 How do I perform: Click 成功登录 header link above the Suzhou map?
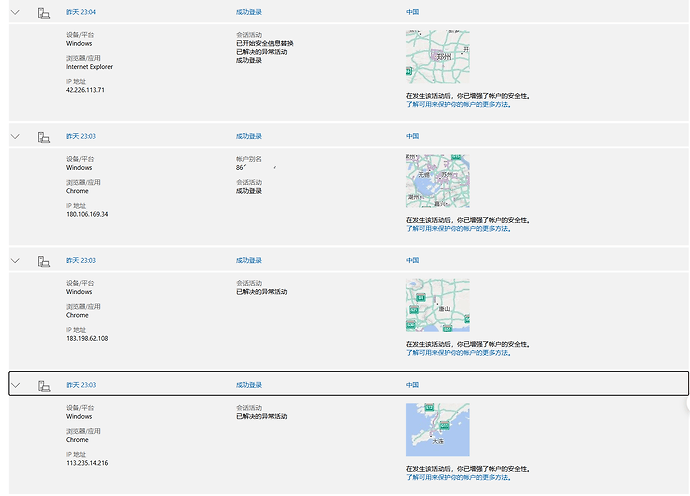(249, 136)
